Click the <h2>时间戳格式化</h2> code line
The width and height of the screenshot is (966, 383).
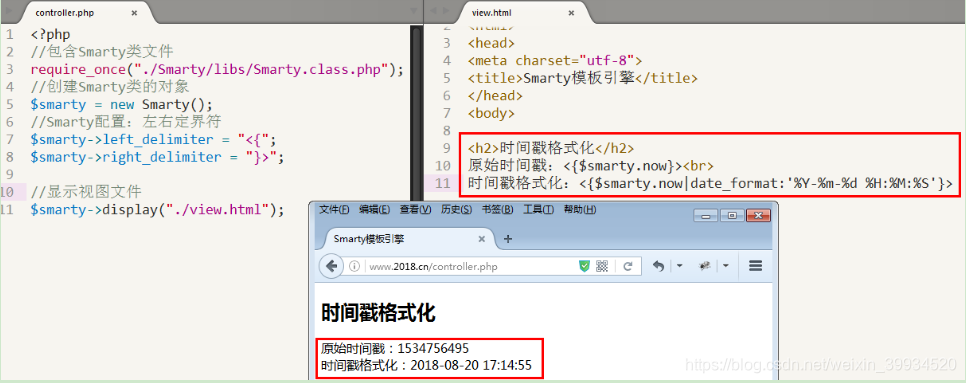(x=551, y=148)
